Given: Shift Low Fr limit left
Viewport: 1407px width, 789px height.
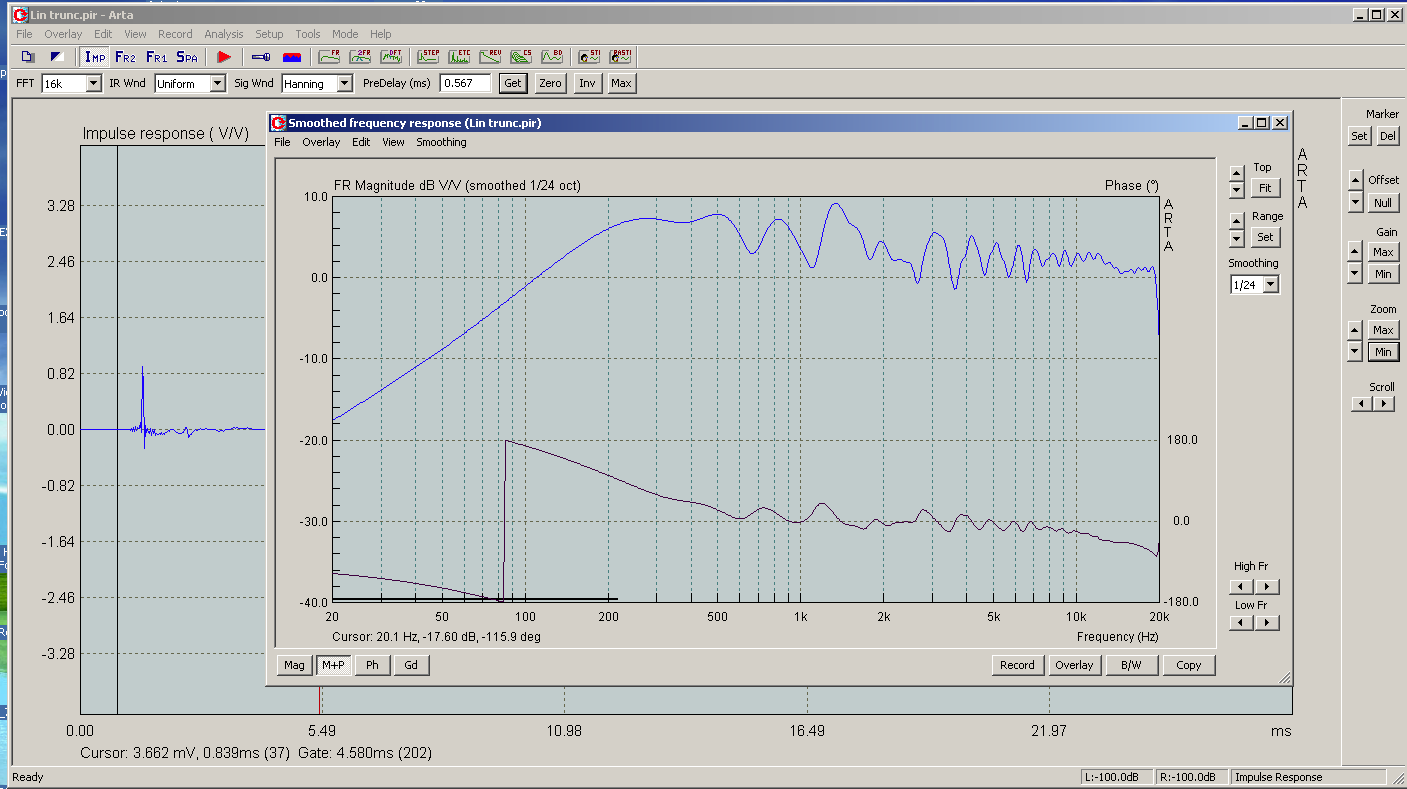Looking at the screenshot, I should pos(1241,622).
